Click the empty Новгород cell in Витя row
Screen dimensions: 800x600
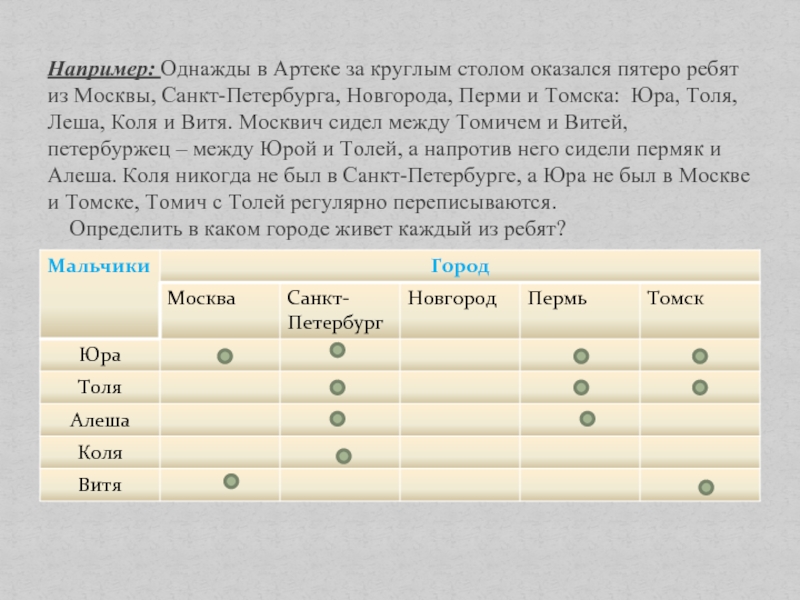tap(460, 485)
